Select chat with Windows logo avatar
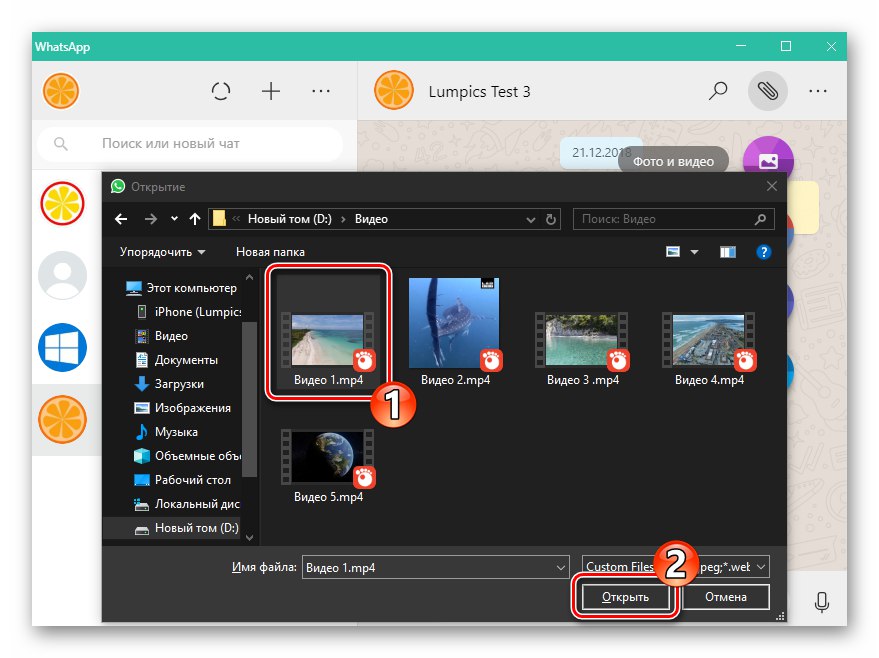This screenshot has width=879, height=658. point(62,347)
